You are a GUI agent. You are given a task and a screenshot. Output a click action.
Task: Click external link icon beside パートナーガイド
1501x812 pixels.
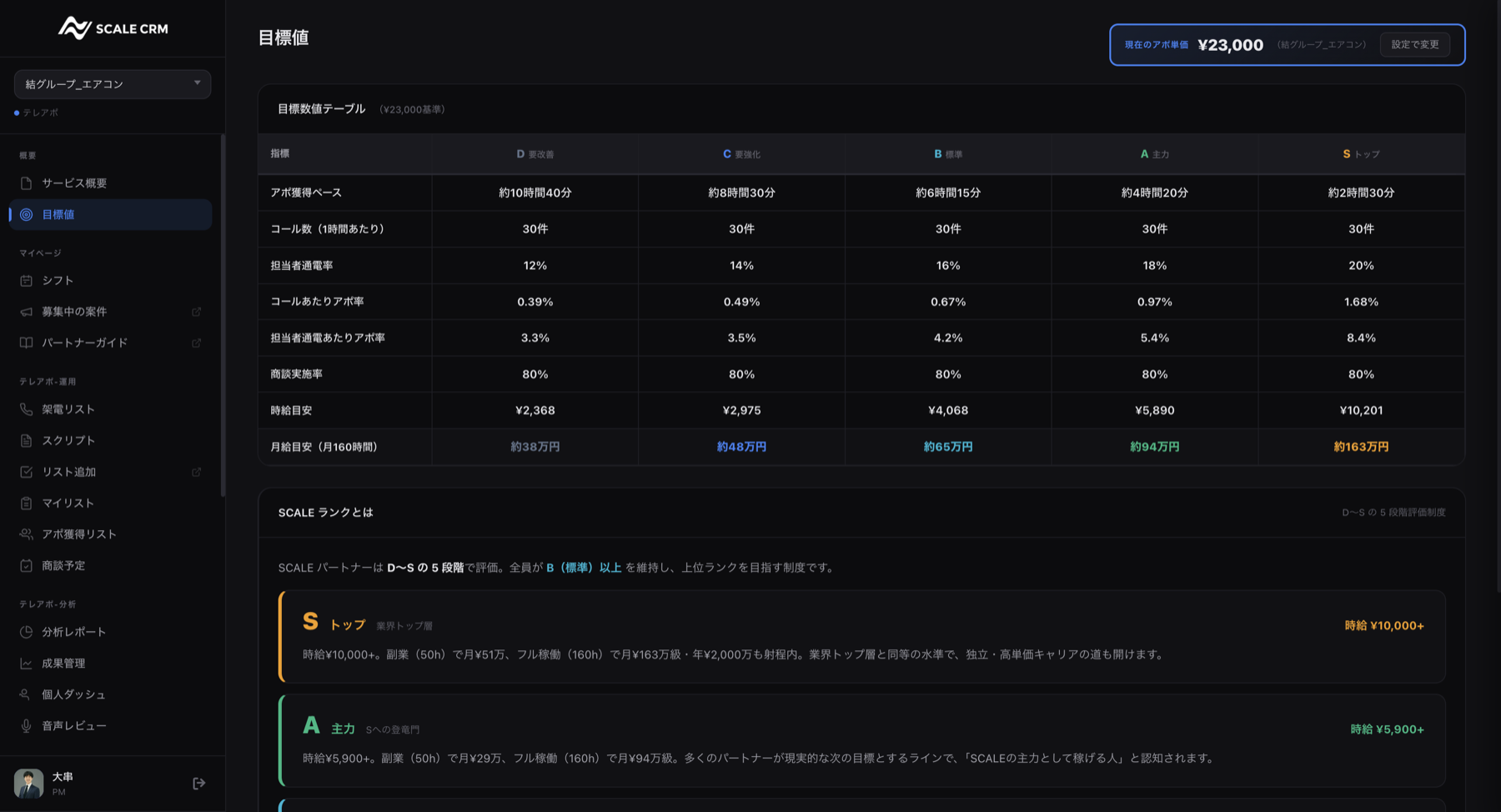point(197,343)
